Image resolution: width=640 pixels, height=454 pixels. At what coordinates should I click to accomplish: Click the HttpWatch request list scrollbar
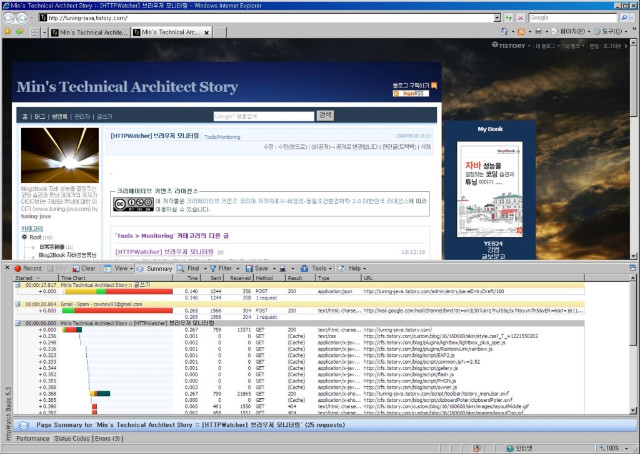(633, 345)
